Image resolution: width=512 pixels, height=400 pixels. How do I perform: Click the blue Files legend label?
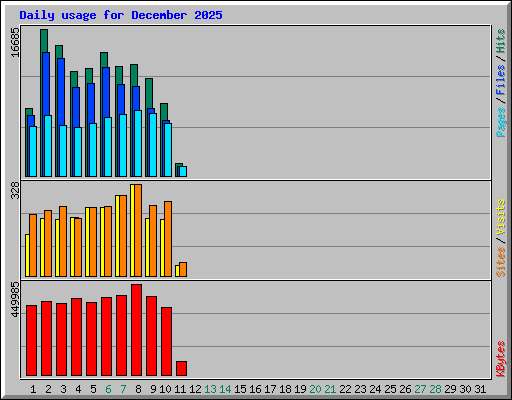(501, 80)
